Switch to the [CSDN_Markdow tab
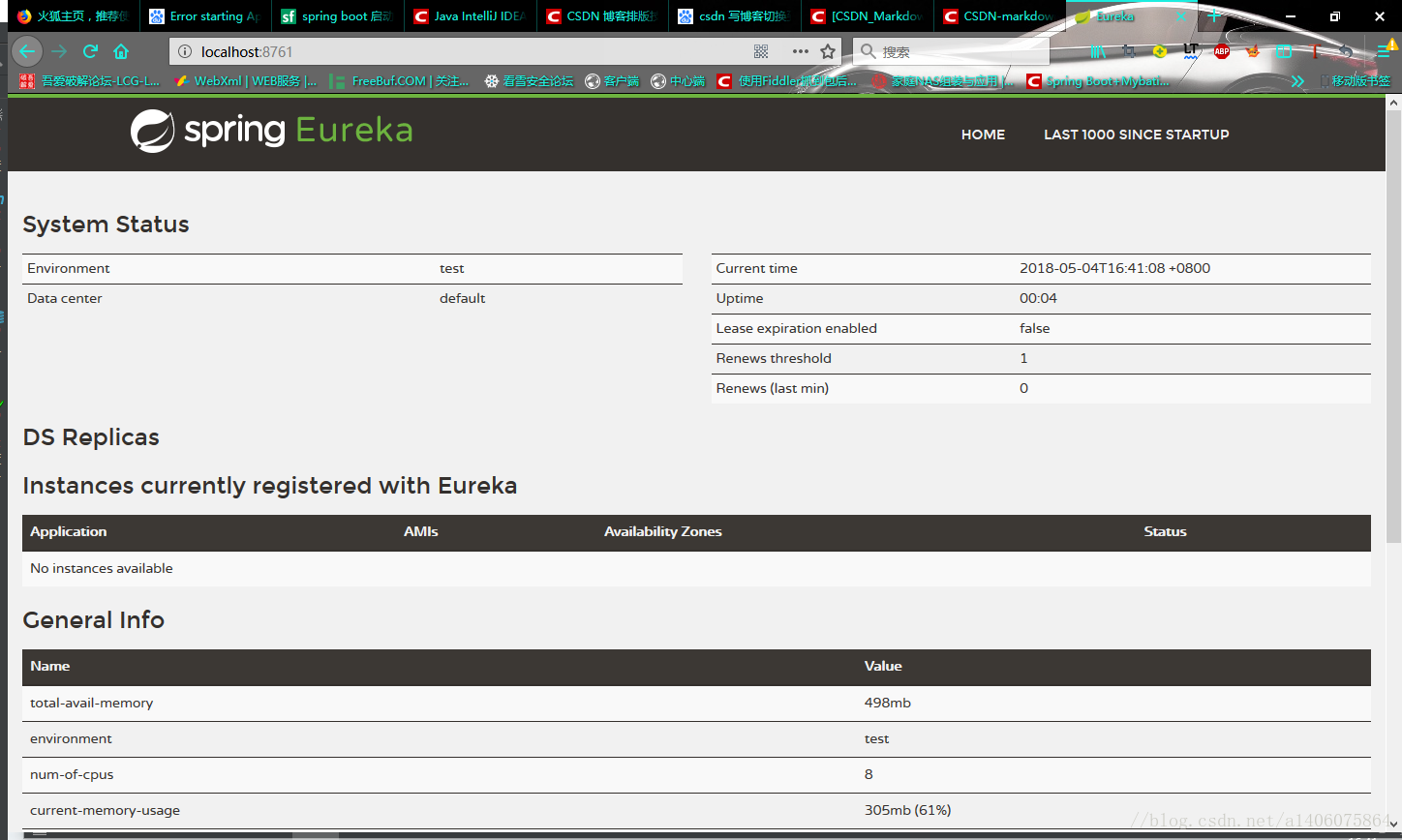 click(867, 16)
